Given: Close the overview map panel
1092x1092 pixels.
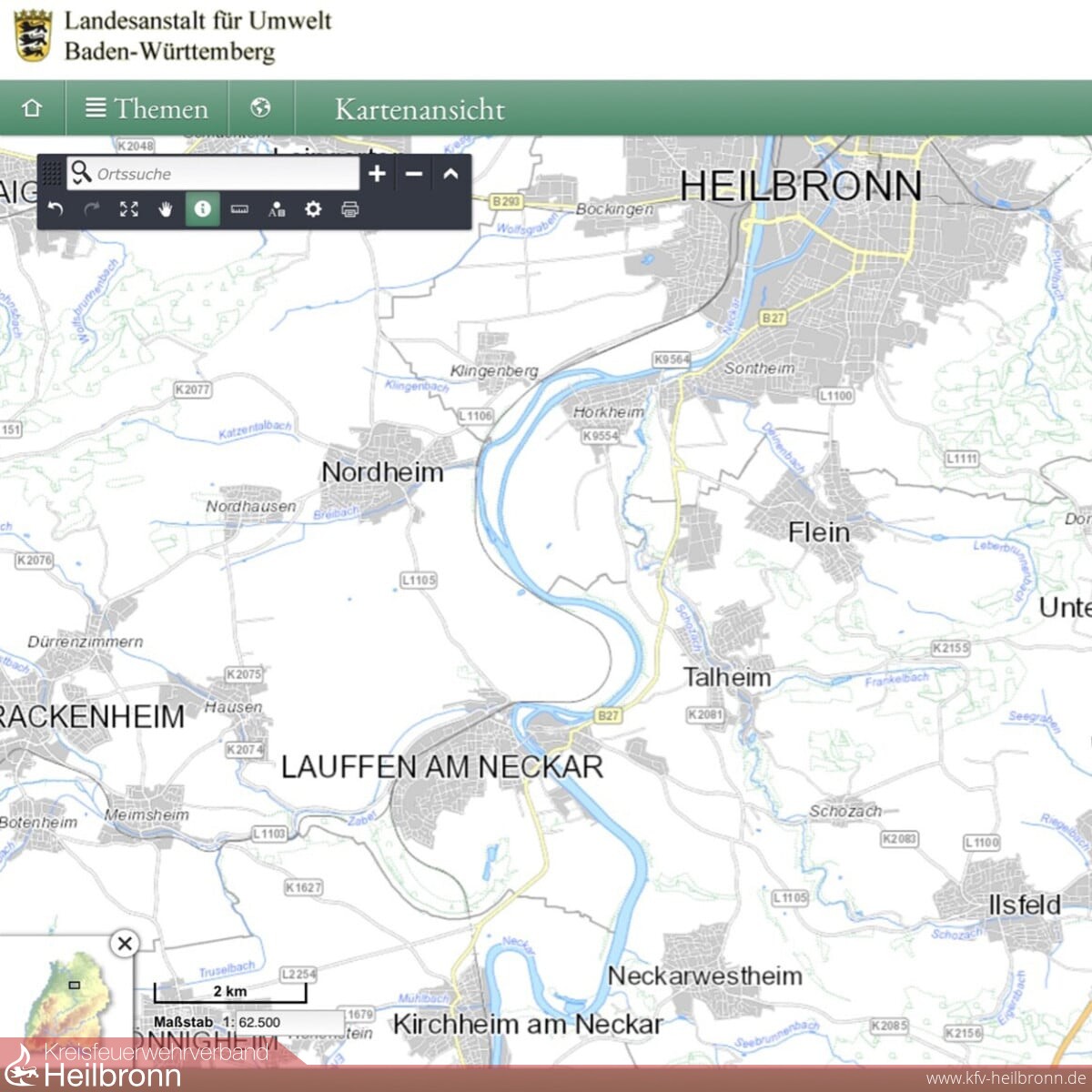Looking at the screenshot, I should (125, 944).
